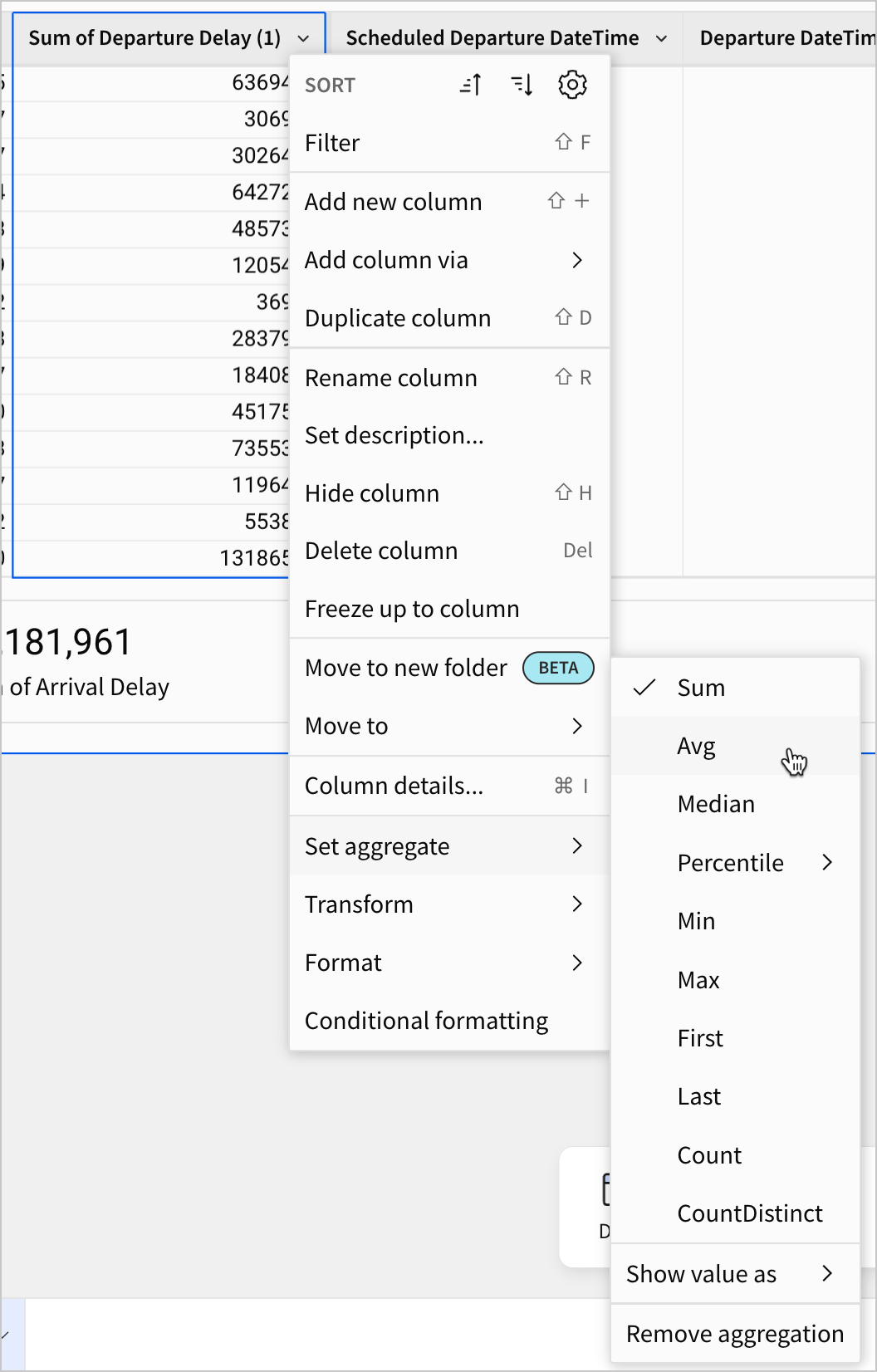Open Scheduled Departure DateTime column dropdown arrow

661,38
